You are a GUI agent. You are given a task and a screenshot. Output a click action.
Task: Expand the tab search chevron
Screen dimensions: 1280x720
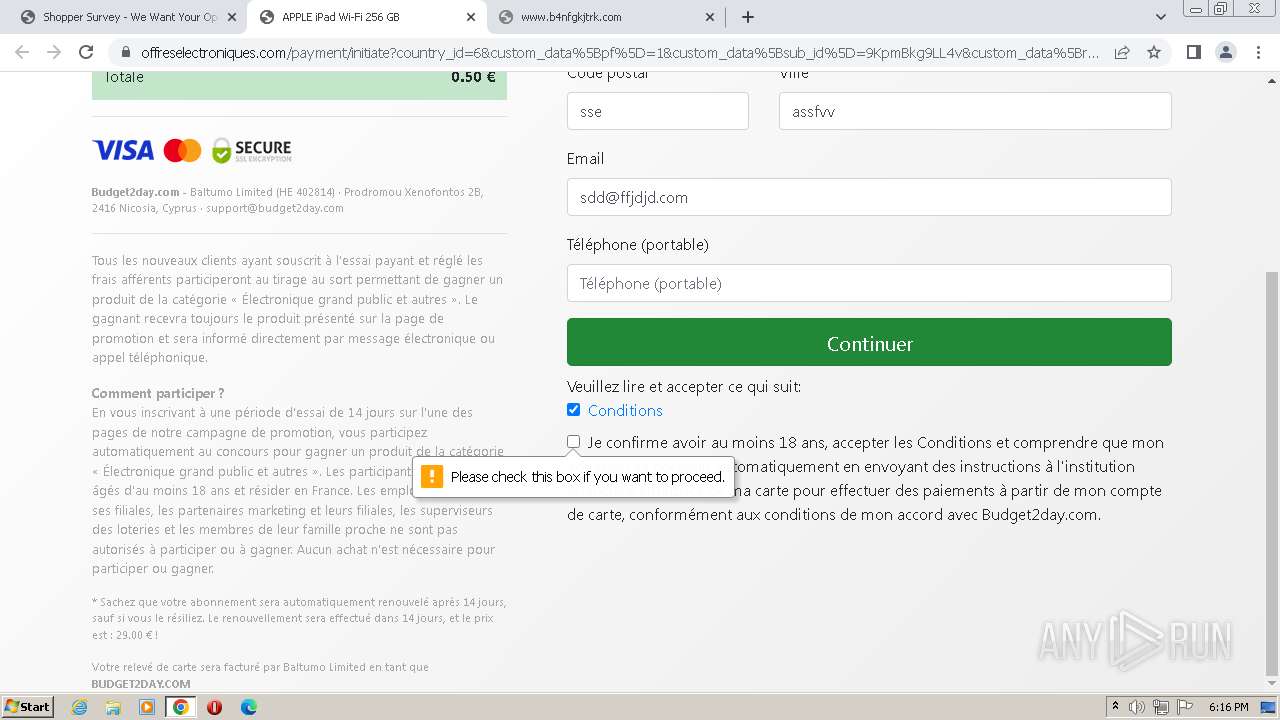tap(1160, 17)
